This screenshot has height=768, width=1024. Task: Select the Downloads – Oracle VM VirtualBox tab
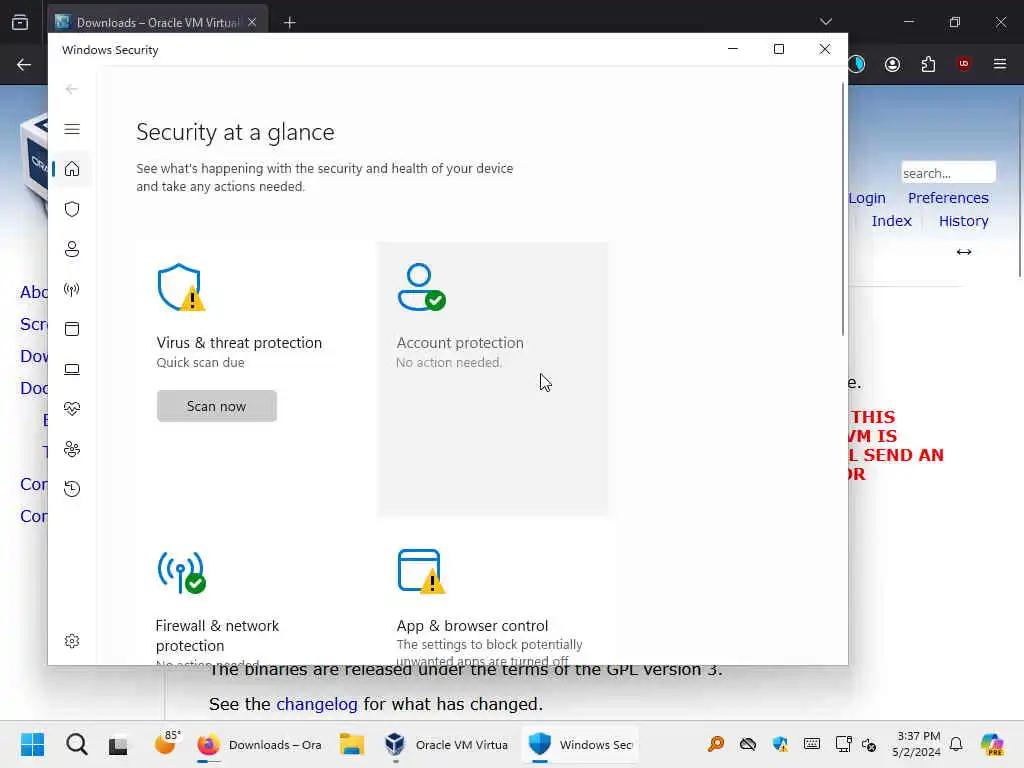coord(157,22)
